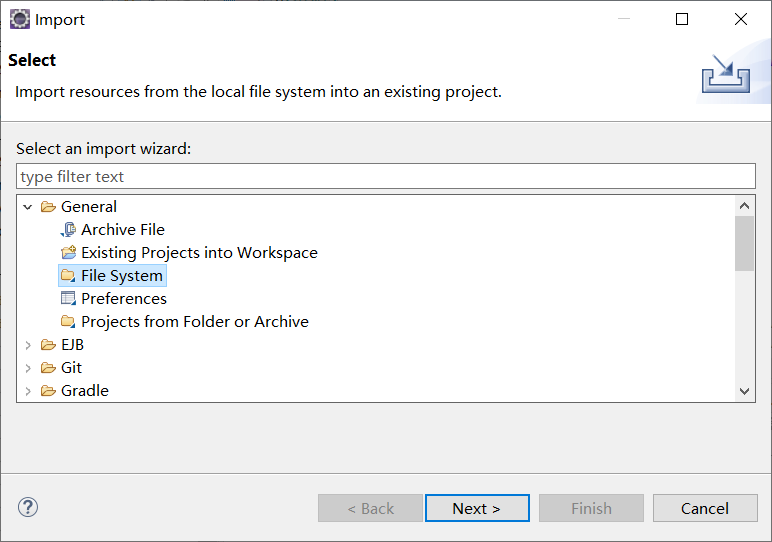Expand the EJB category

point(28,344)
